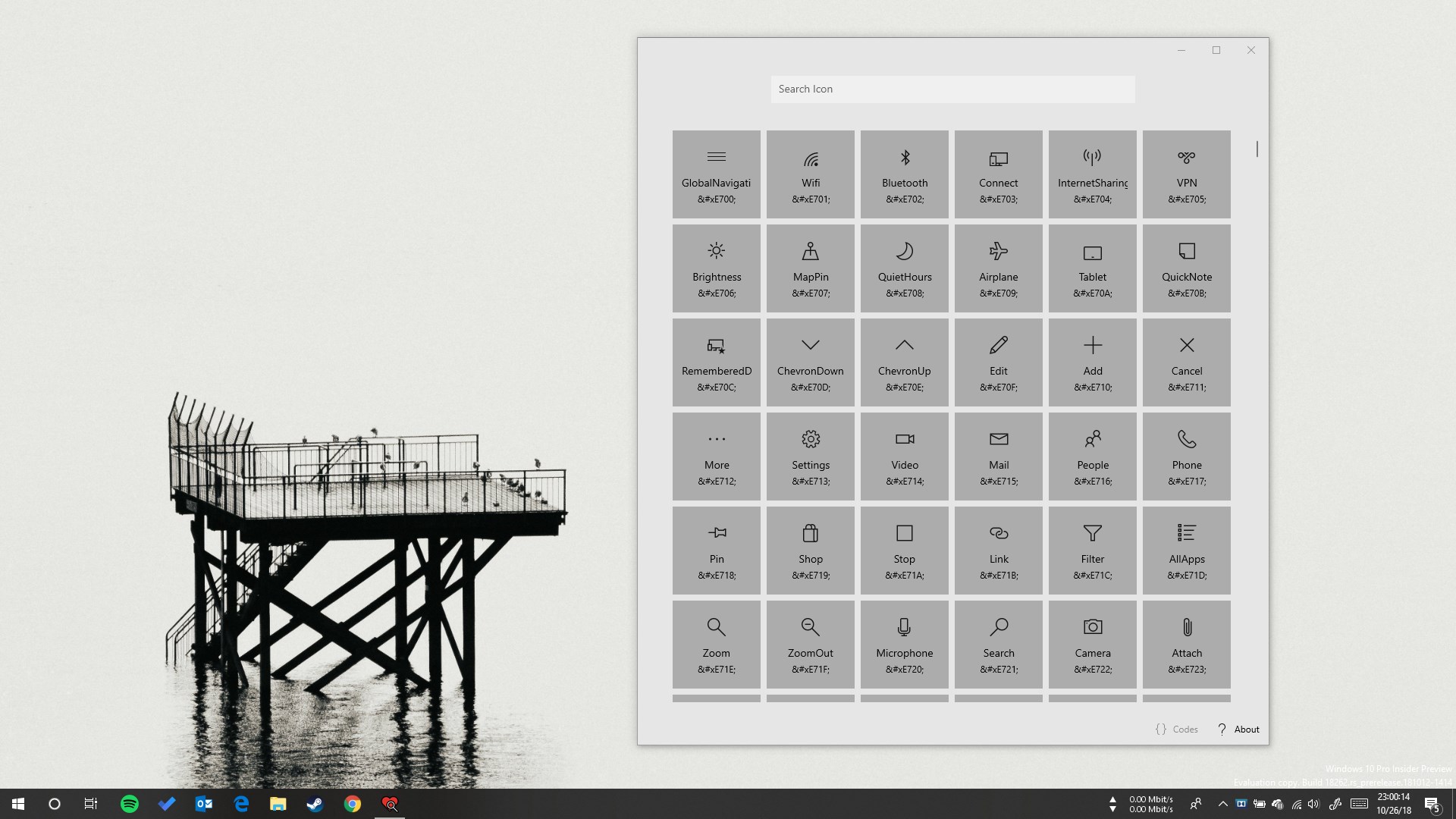
Task: Select the Settings gear icon tile
Action: tap(810, 457)
